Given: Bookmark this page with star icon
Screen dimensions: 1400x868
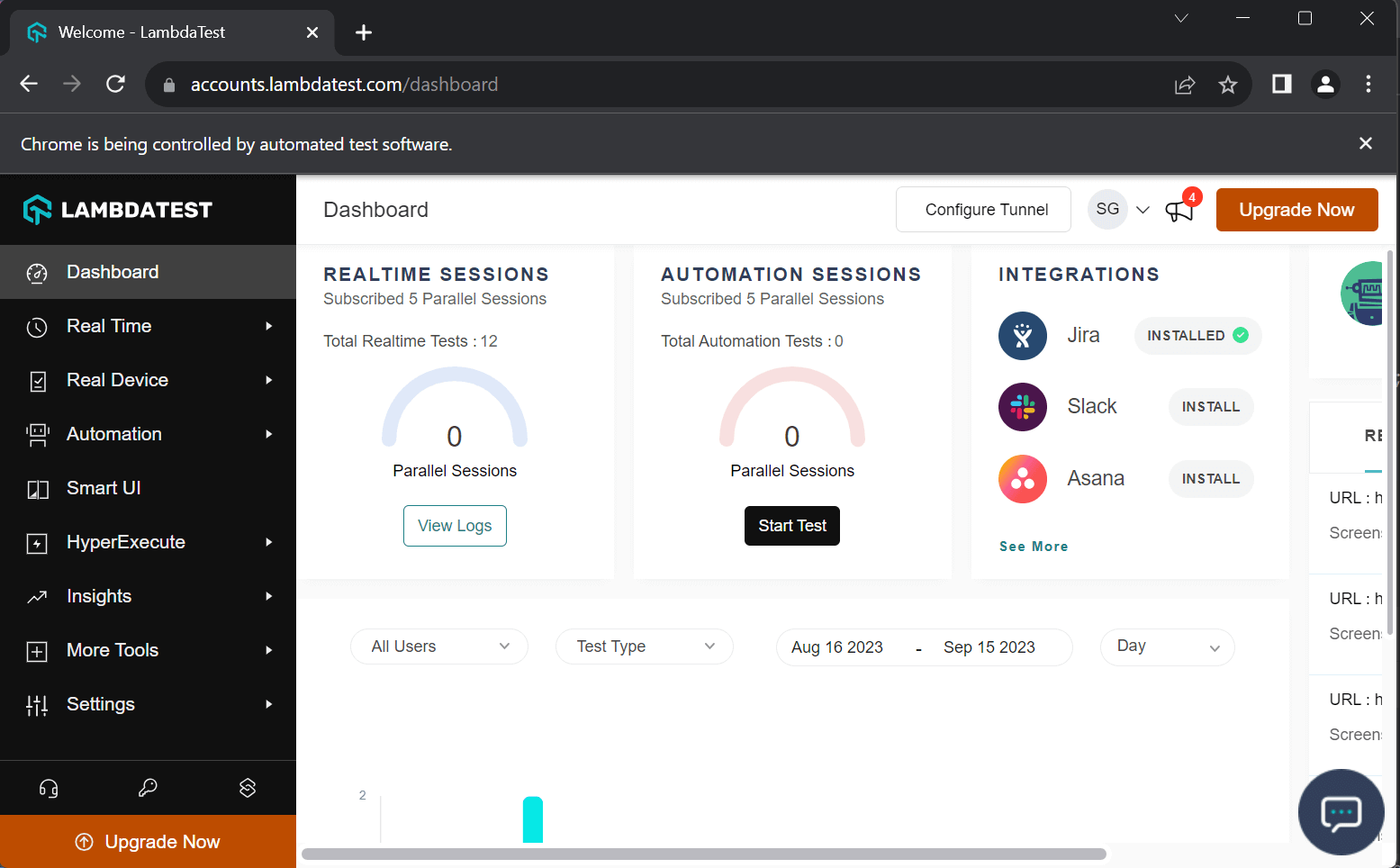Looking at the screenshot, I should pyautogui.click(x=1227, y=85).
